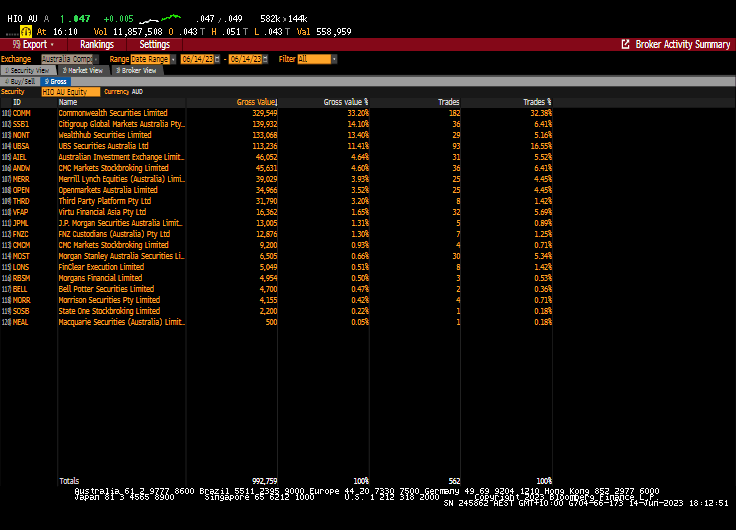Sort by the ID column header
736x530 pixels.
17,102
